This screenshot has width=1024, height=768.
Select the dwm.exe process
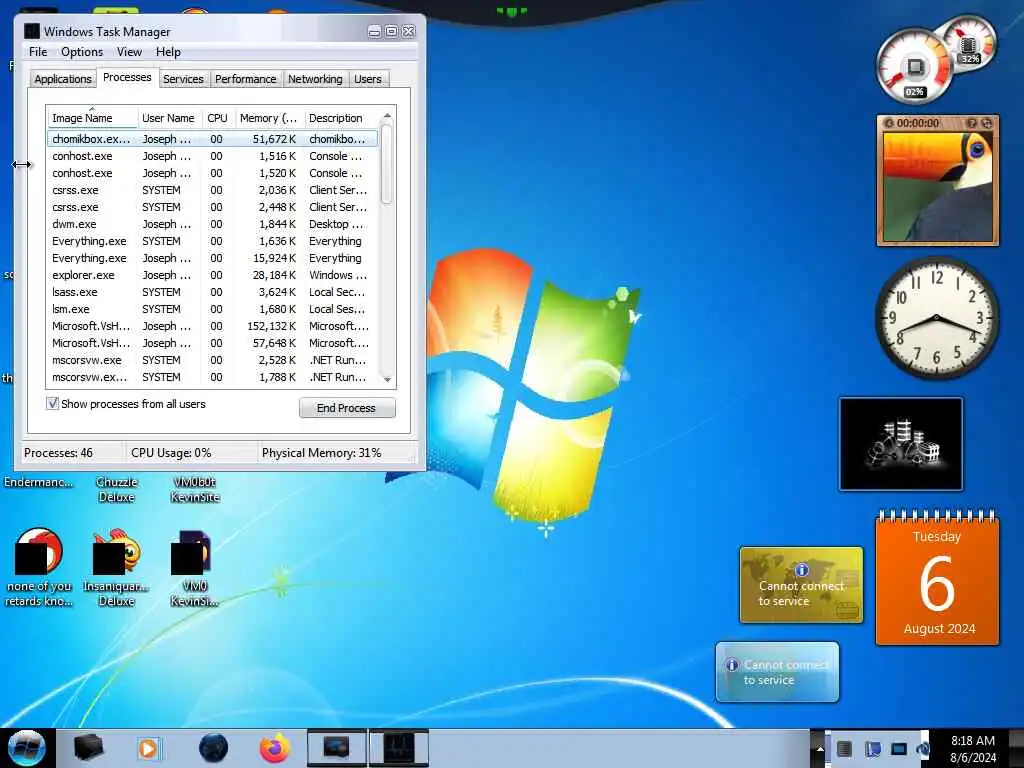pos(212,224)
